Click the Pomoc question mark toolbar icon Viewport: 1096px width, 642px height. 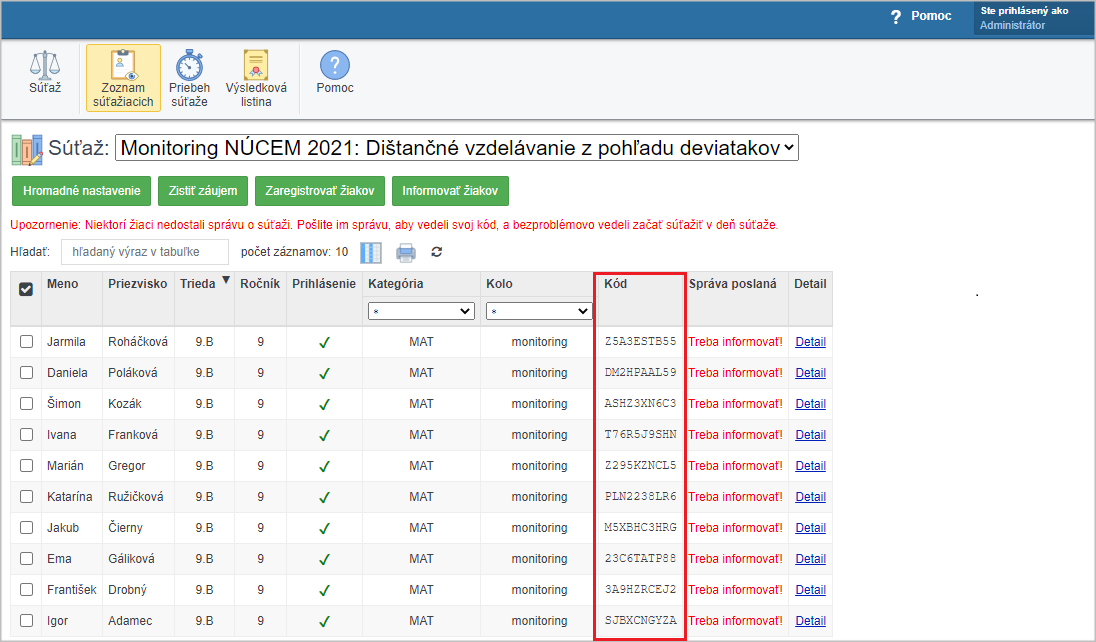coord(335,66)
